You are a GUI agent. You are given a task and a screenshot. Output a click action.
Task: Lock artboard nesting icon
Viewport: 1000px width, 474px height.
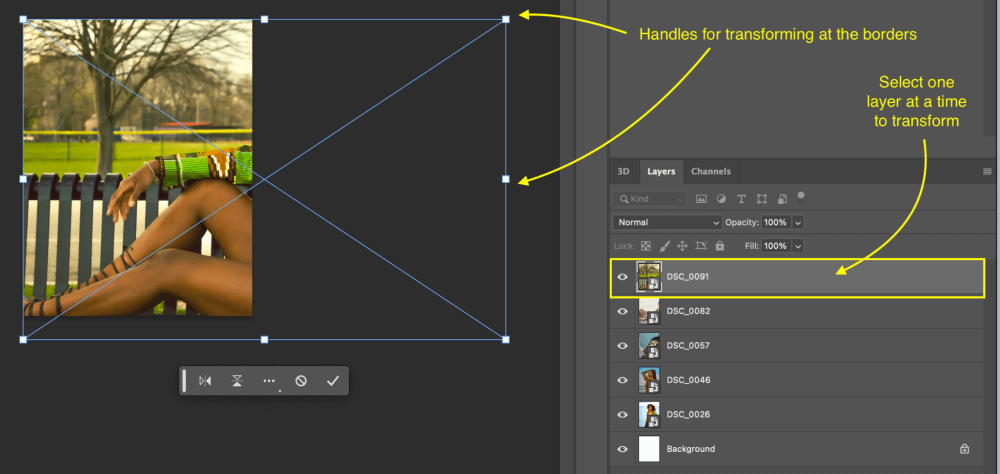coord(702,246)
